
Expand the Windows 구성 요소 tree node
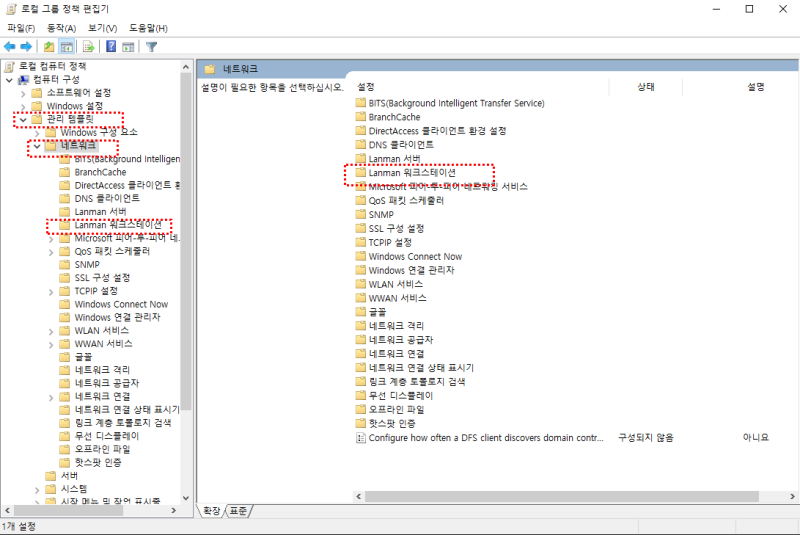(37, 133)
